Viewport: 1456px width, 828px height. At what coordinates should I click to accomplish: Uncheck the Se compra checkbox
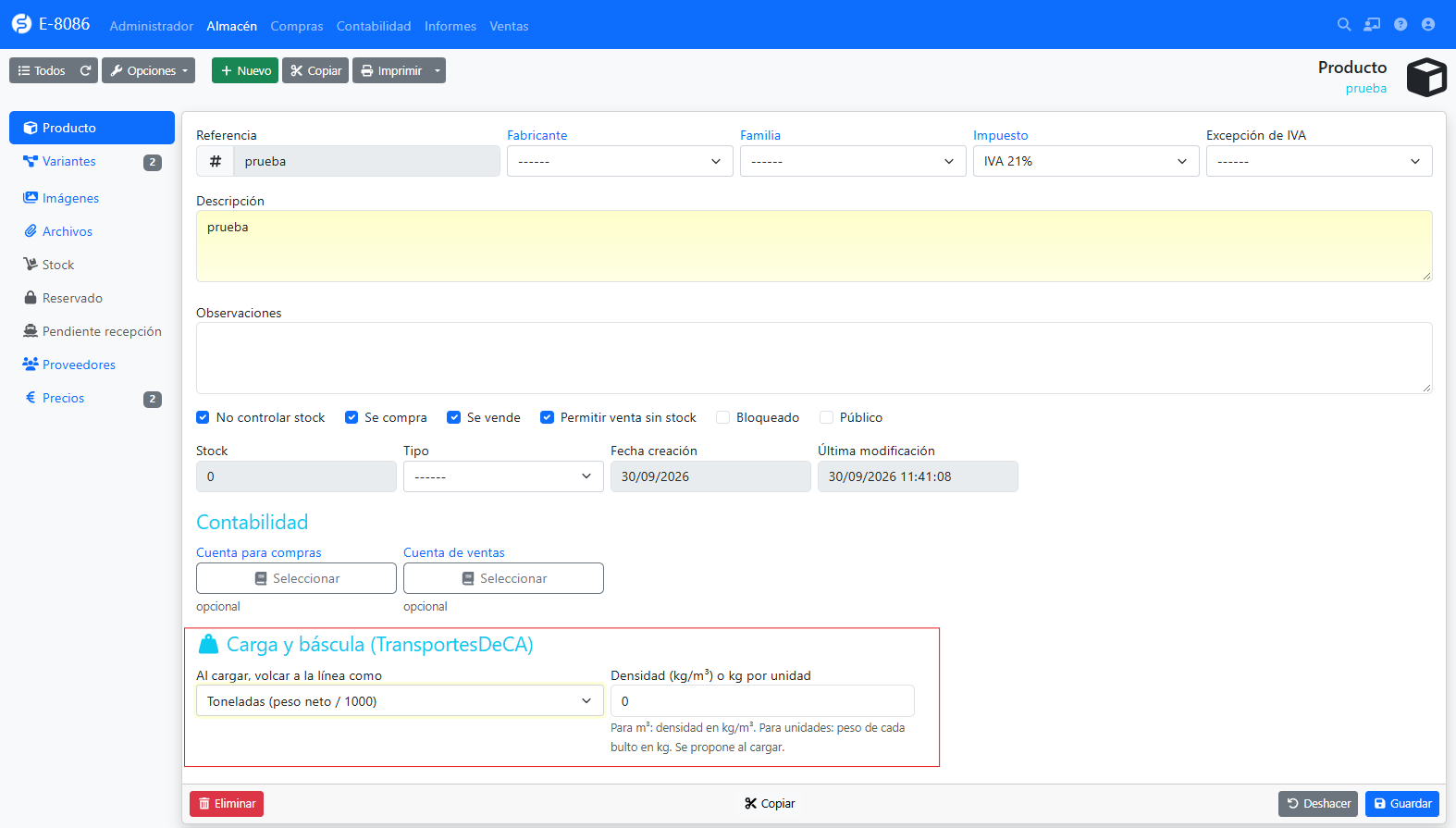tap(352, 417)
